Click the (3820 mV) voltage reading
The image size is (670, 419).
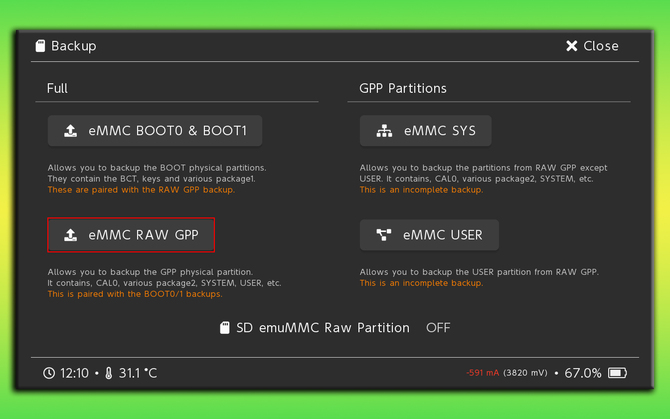525,373
